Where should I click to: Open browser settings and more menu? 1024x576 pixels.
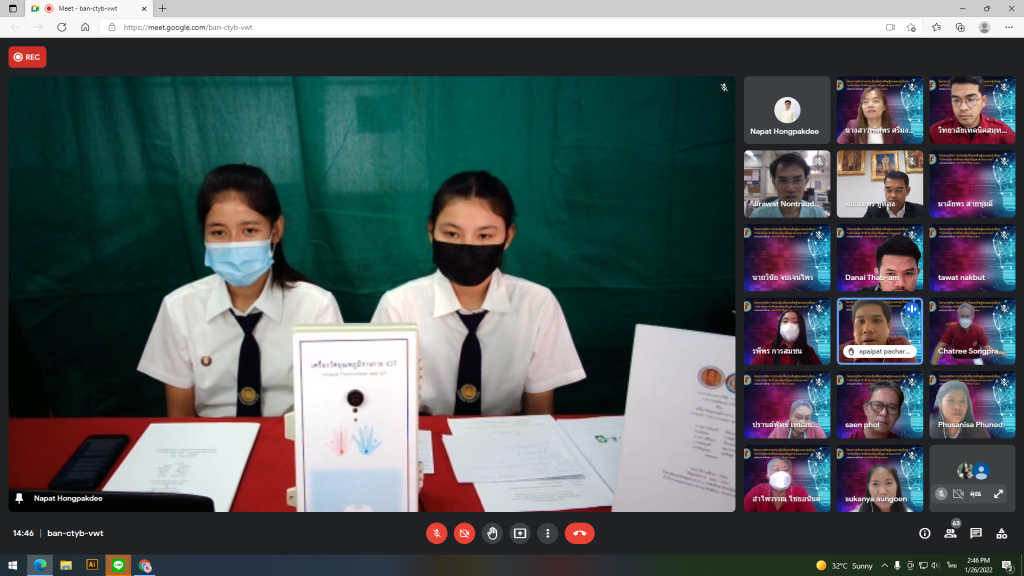pyautogui.click(x=1009, y=27)
